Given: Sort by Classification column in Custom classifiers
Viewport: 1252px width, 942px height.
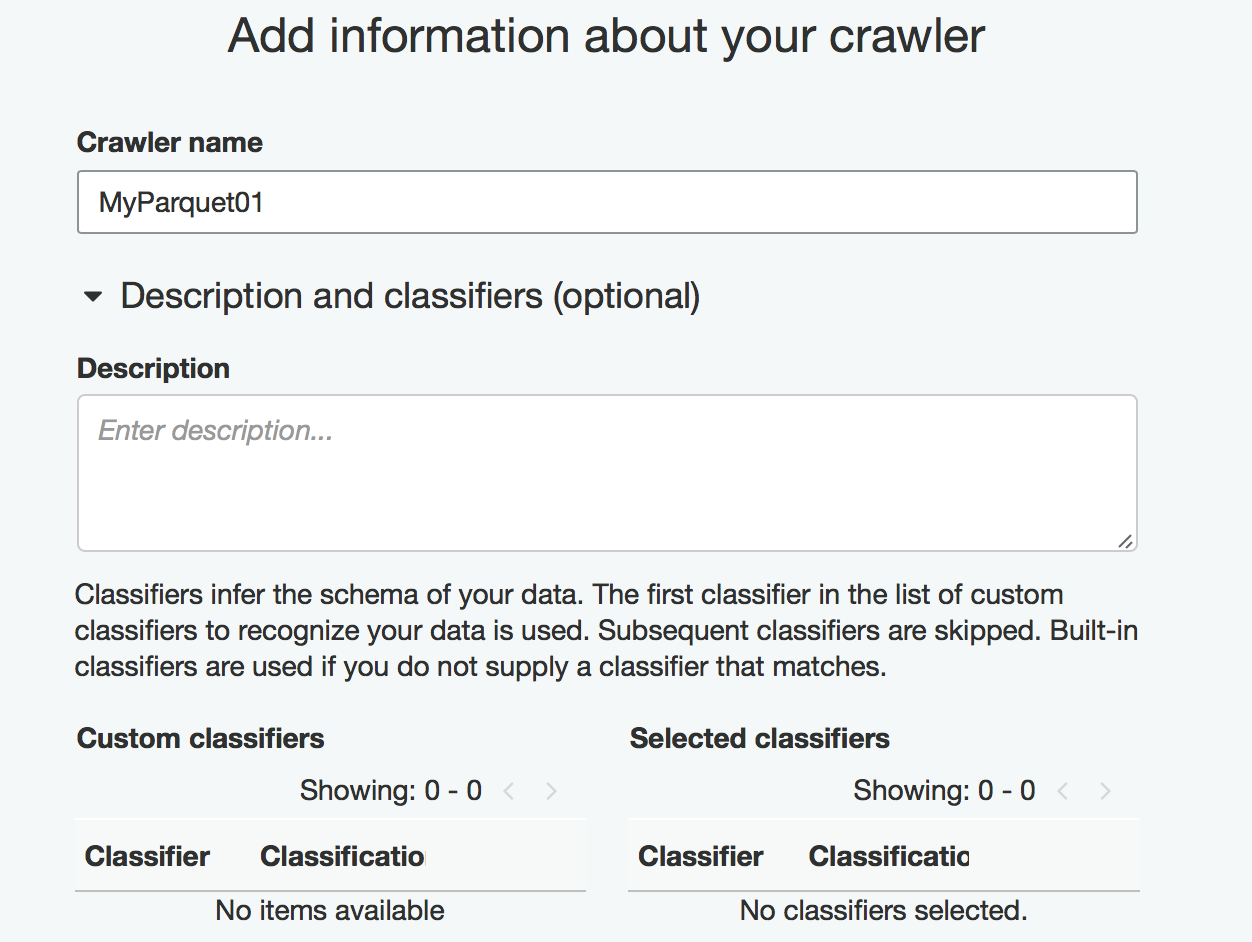Looking at the screenshot, I should (342, 857).
